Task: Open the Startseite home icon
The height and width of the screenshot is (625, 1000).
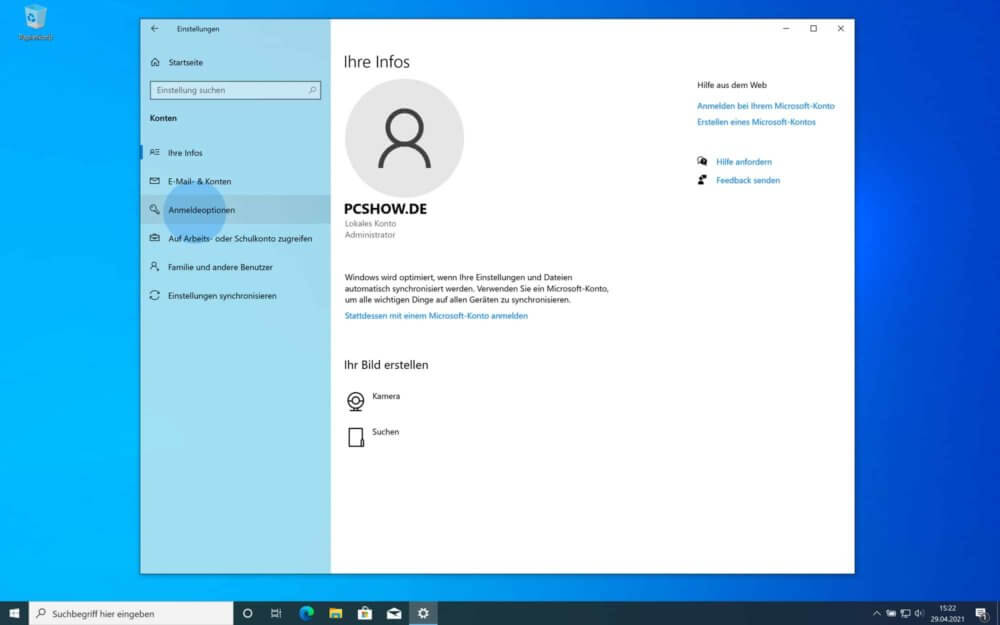Action: tap(155, 61)
